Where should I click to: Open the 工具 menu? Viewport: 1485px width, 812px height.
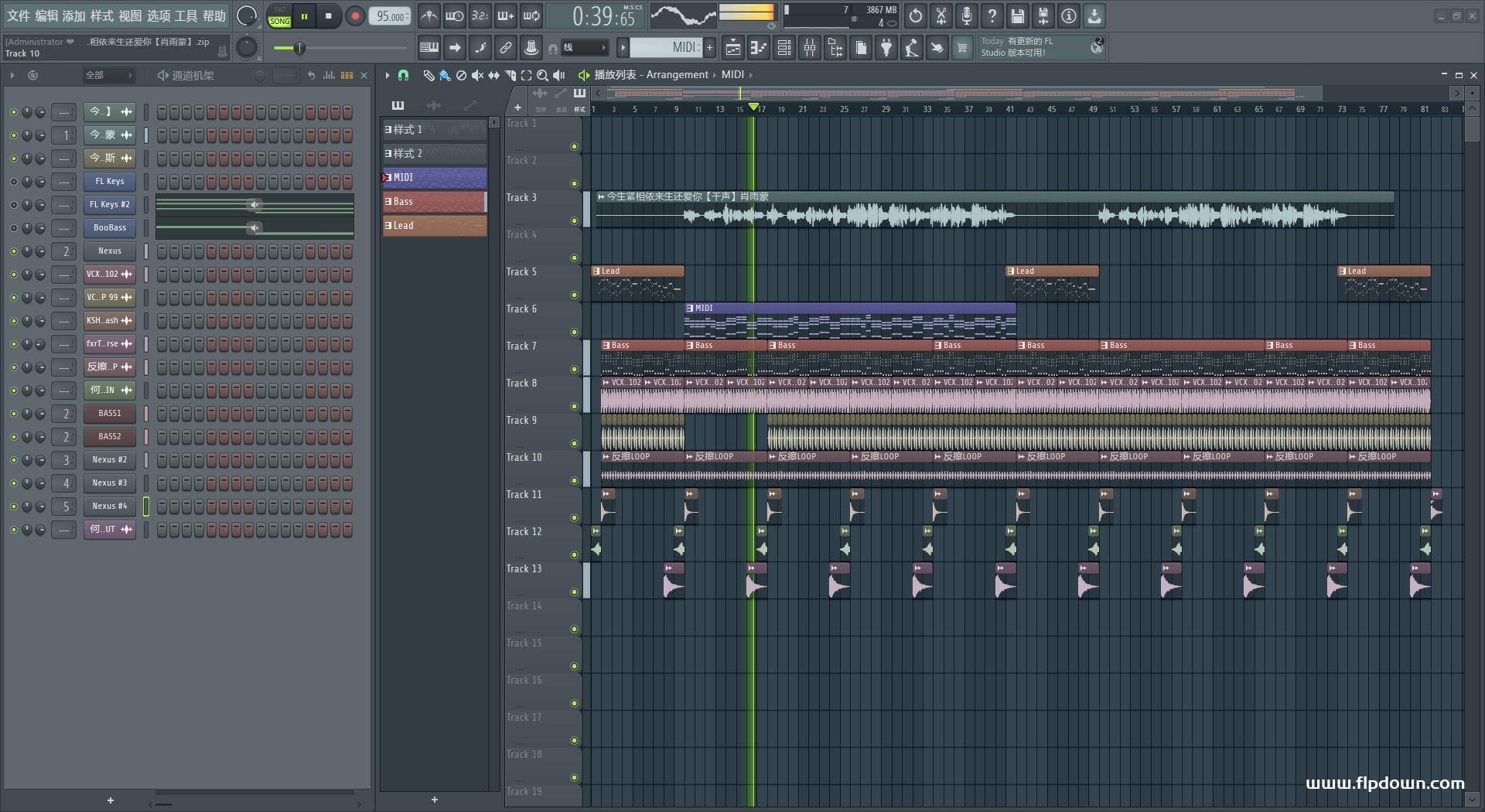coord(186,15)
